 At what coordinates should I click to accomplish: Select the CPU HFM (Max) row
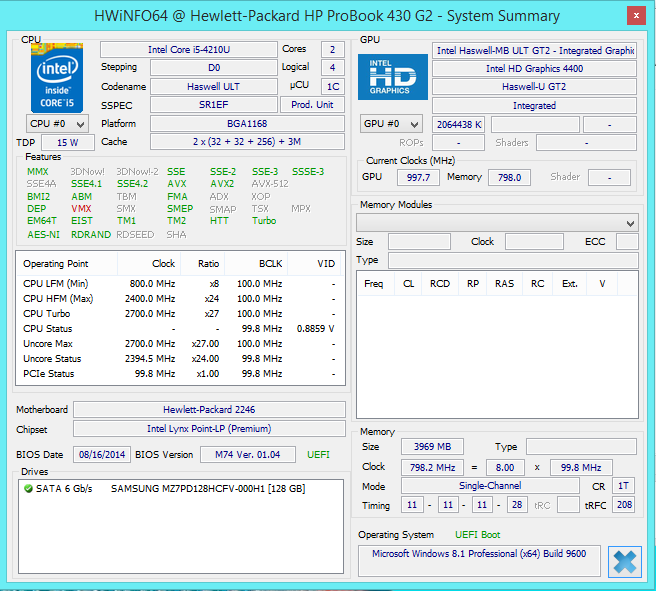[x=180, y=299]
